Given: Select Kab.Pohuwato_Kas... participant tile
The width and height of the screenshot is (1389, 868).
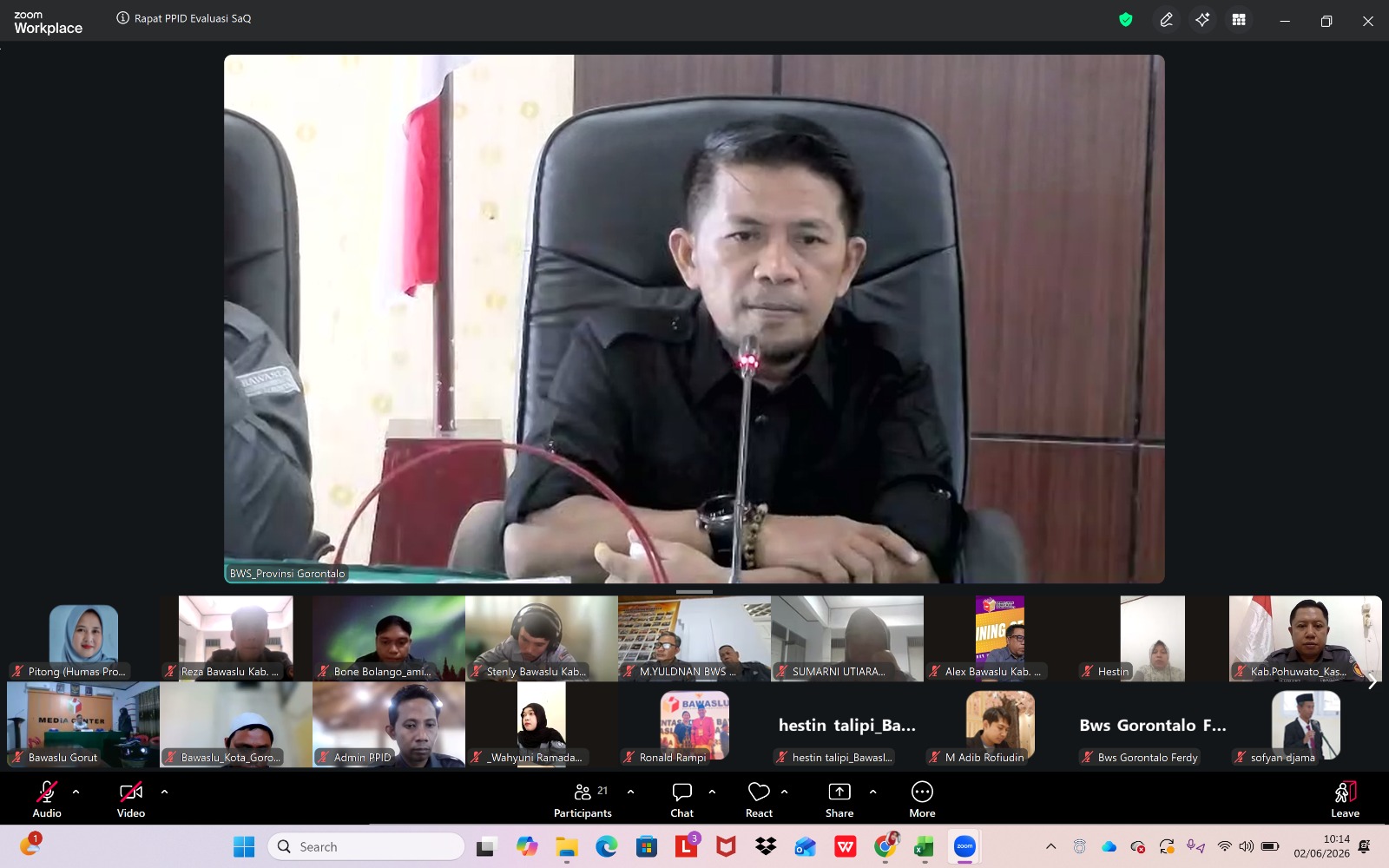Looking at the screenshot, I should click(1306, 638).
